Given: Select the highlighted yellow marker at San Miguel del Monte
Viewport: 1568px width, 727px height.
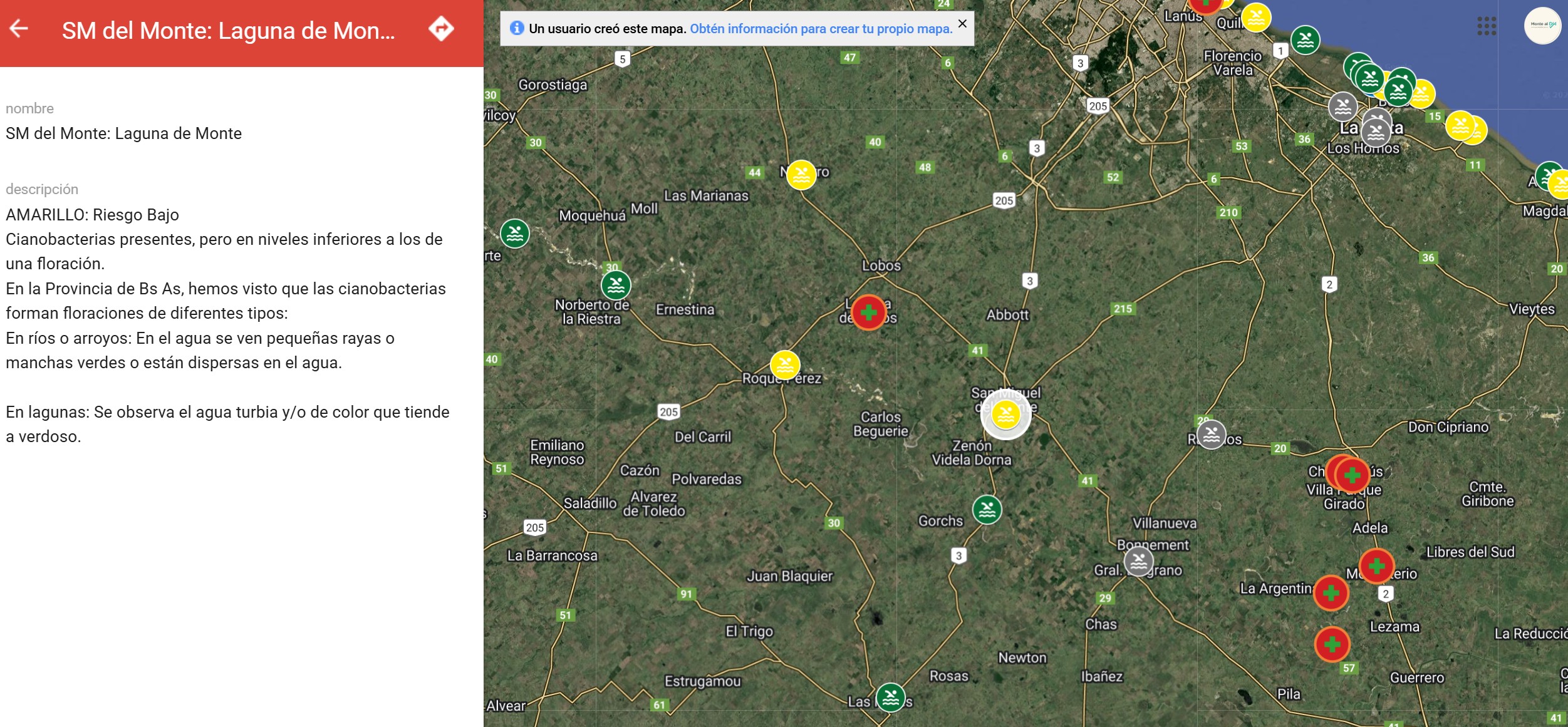Looking at the screenshot, I should [1005, 415].
